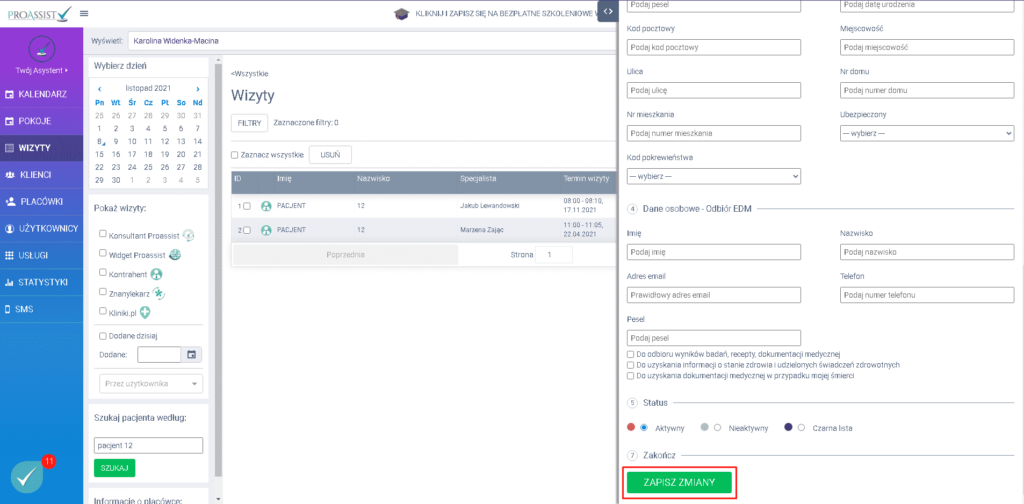Screen dimensions: 1024x504
Task: Tick the Dodane dzisiaj checkbox
Action: [103, 336]
